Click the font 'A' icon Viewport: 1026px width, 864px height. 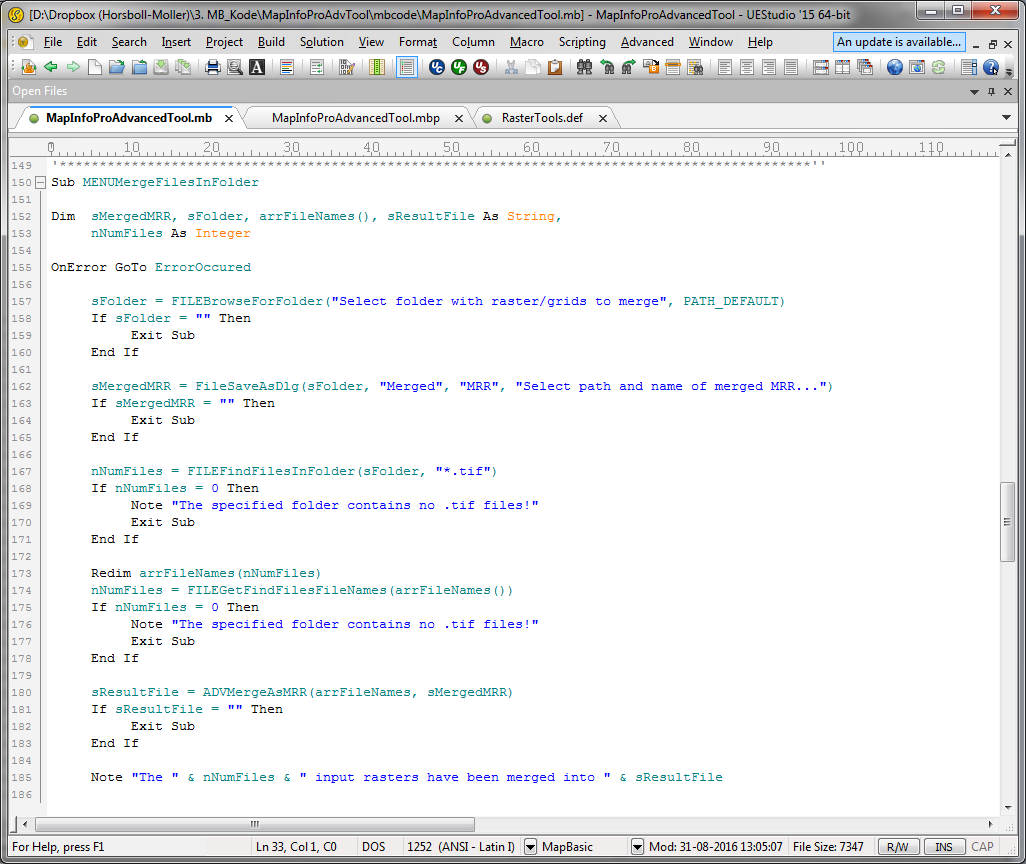(x=257, y=67)
